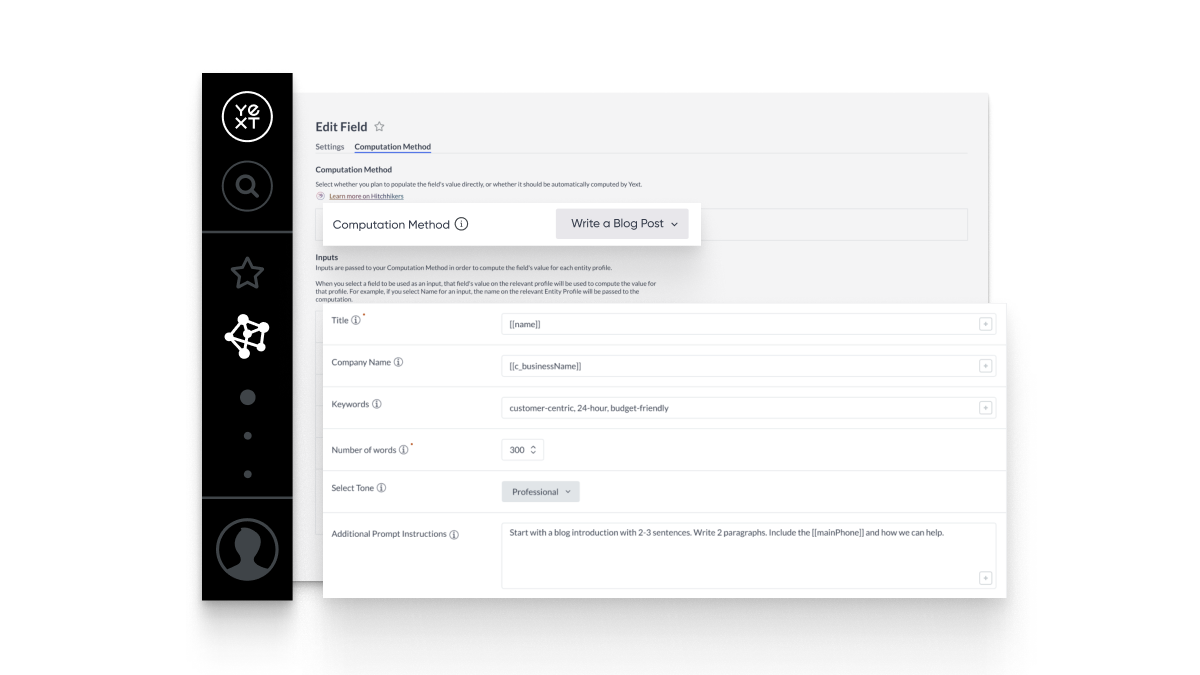Expand the Write a Blog Post dropdown
The width and height of the screenshot is (1200, 675).
[622, 224]
